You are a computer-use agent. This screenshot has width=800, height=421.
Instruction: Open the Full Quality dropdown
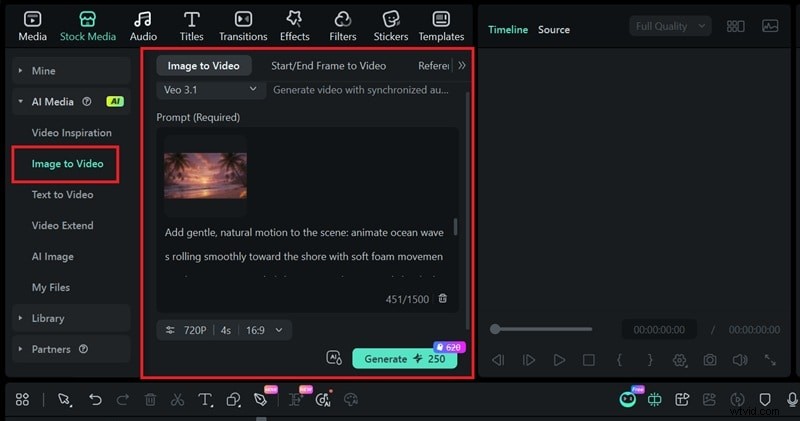[670, 27]
